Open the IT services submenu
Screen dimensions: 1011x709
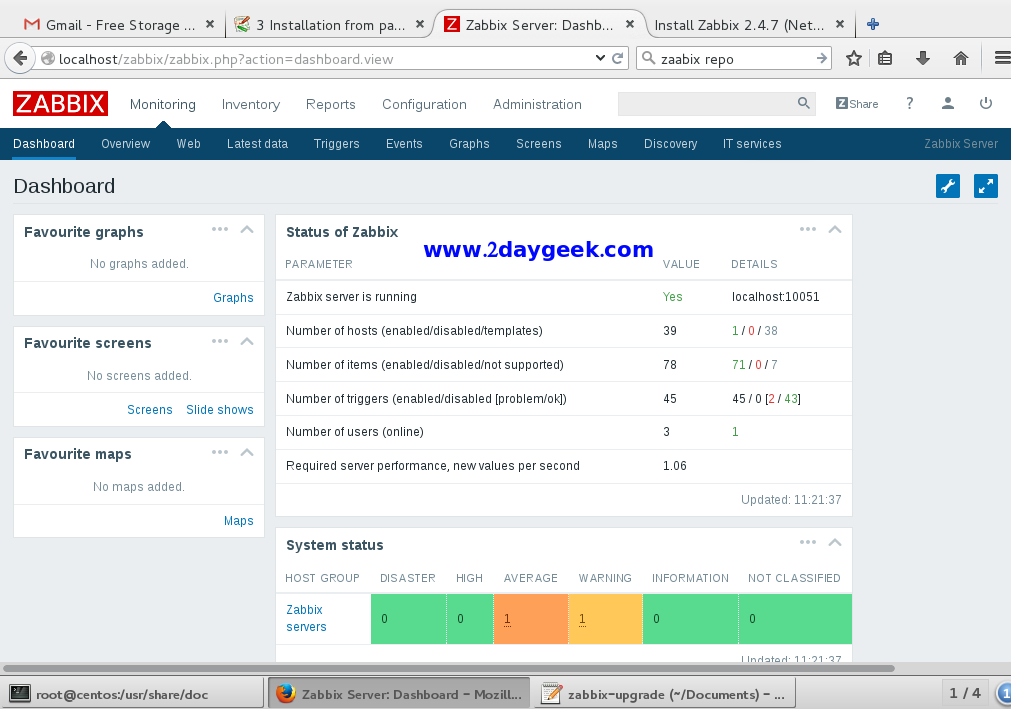(752, 144)
